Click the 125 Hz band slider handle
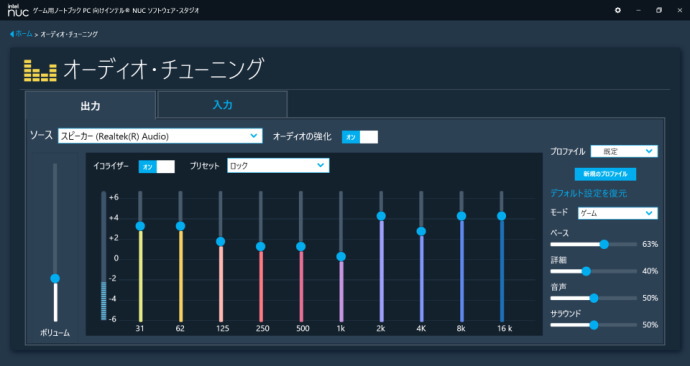 220,242
